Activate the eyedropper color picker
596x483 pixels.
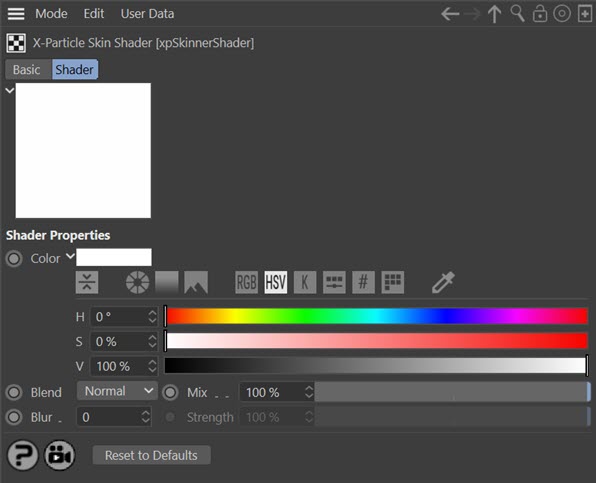(x=443, y=282)
